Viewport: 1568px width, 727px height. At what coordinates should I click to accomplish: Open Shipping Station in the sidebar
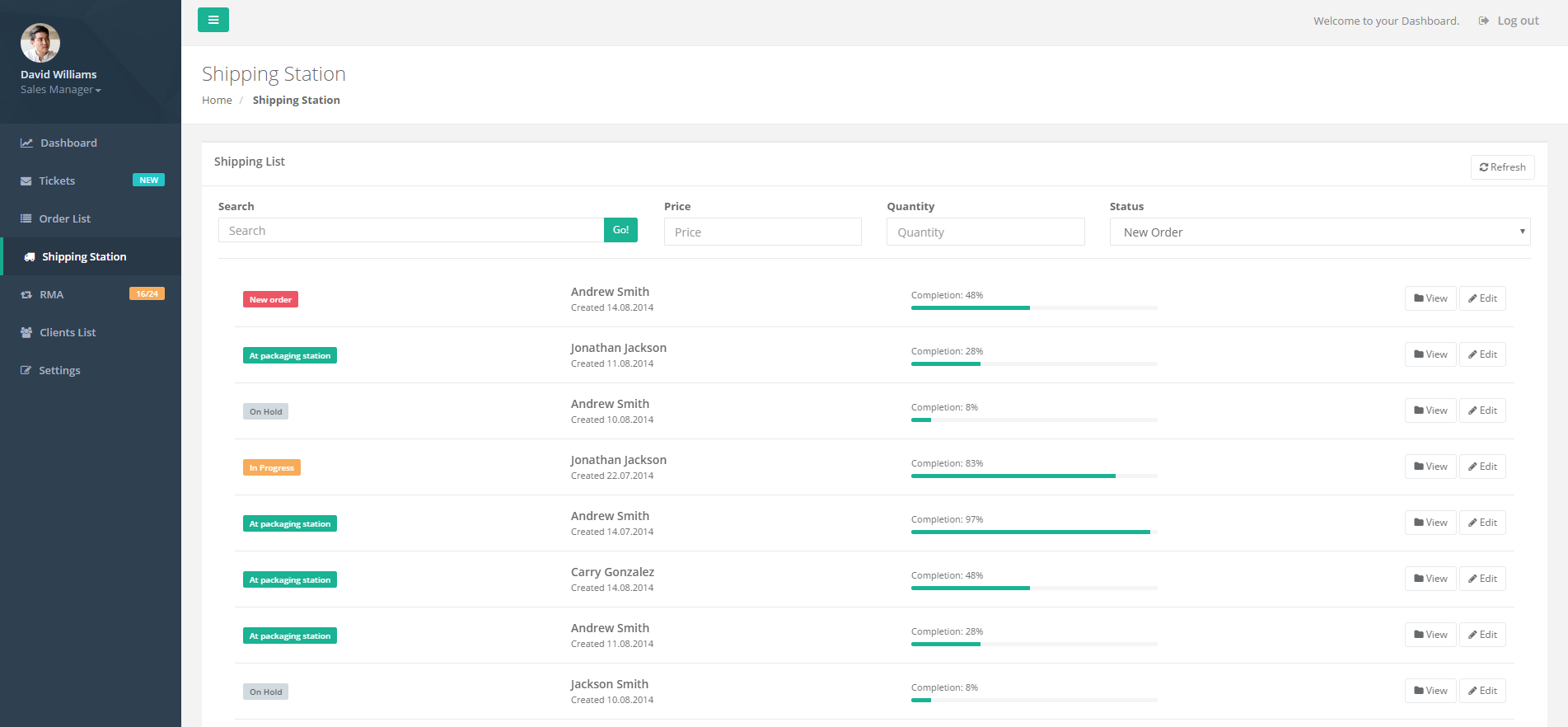point(84,257)
